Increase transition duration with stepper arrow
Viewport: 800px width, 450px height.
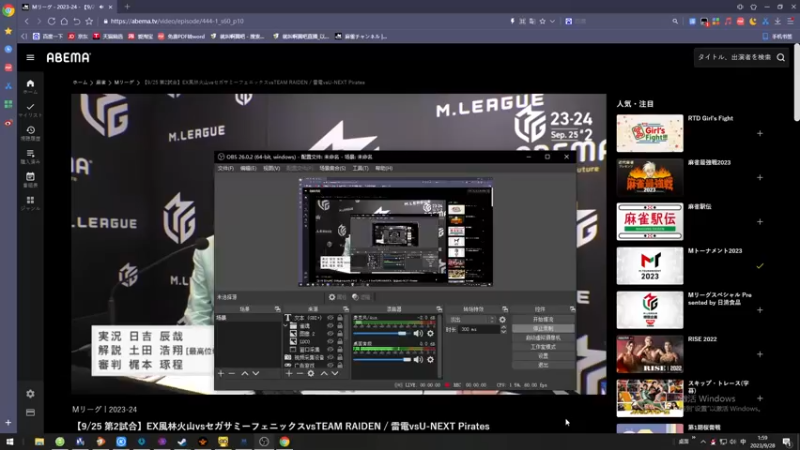point(504,327)
